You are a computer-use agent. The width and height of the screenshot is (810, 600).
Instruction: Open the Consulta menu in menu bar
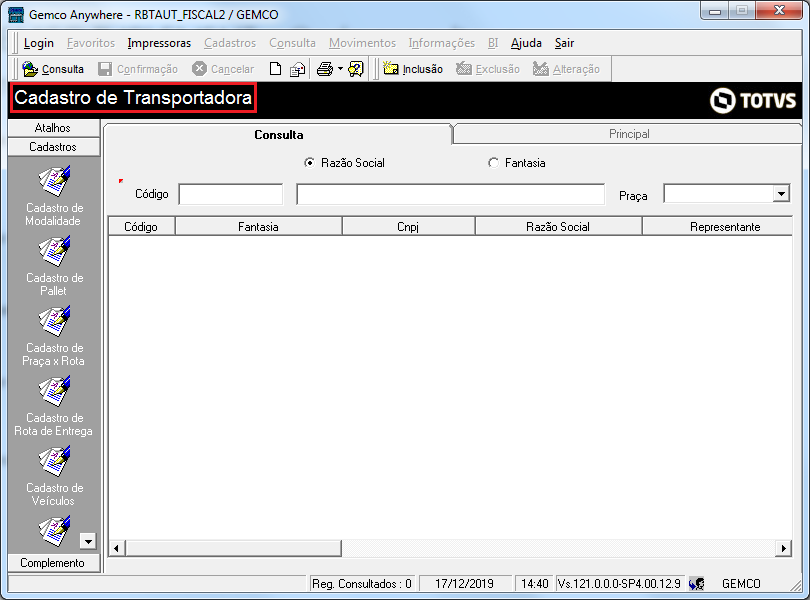[x=292, y=43]
